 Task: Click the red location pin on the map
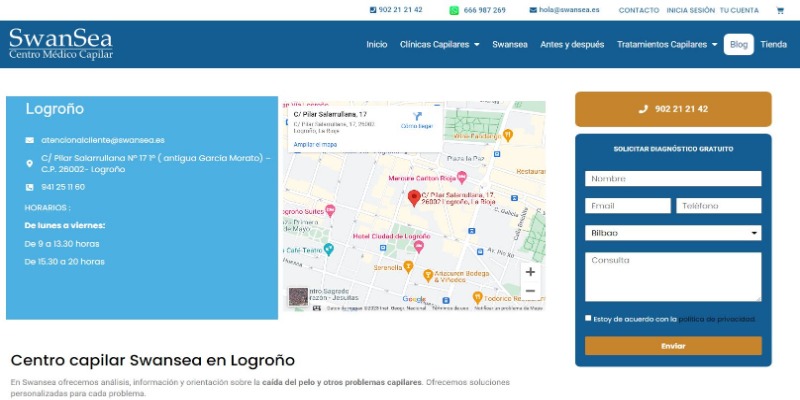pos(413,197)
